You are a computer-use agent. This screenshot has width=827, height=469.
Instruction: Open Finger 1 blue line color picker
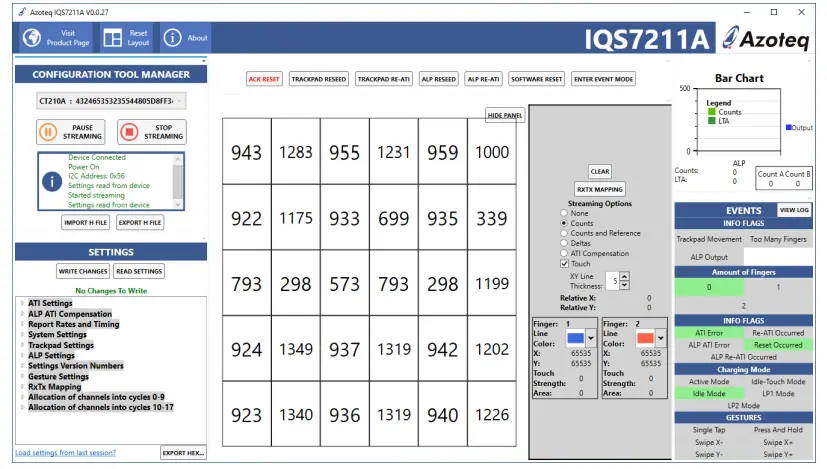pos(580,338)
